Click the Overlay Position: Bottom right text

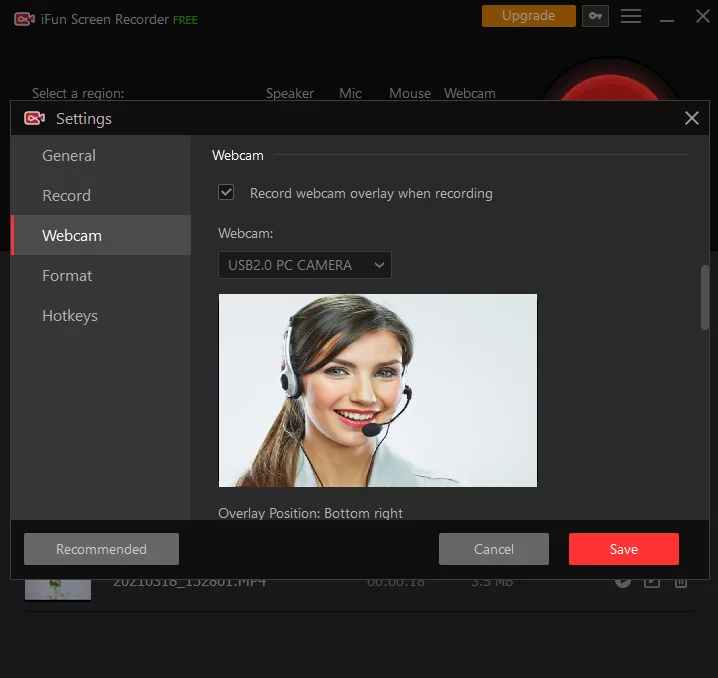[310, 513]
